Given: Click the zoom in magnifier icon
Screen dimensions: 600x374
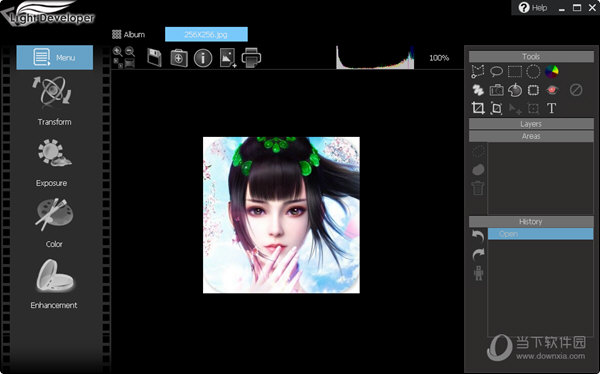Looking at the screenshot, I should pos(118,51).
